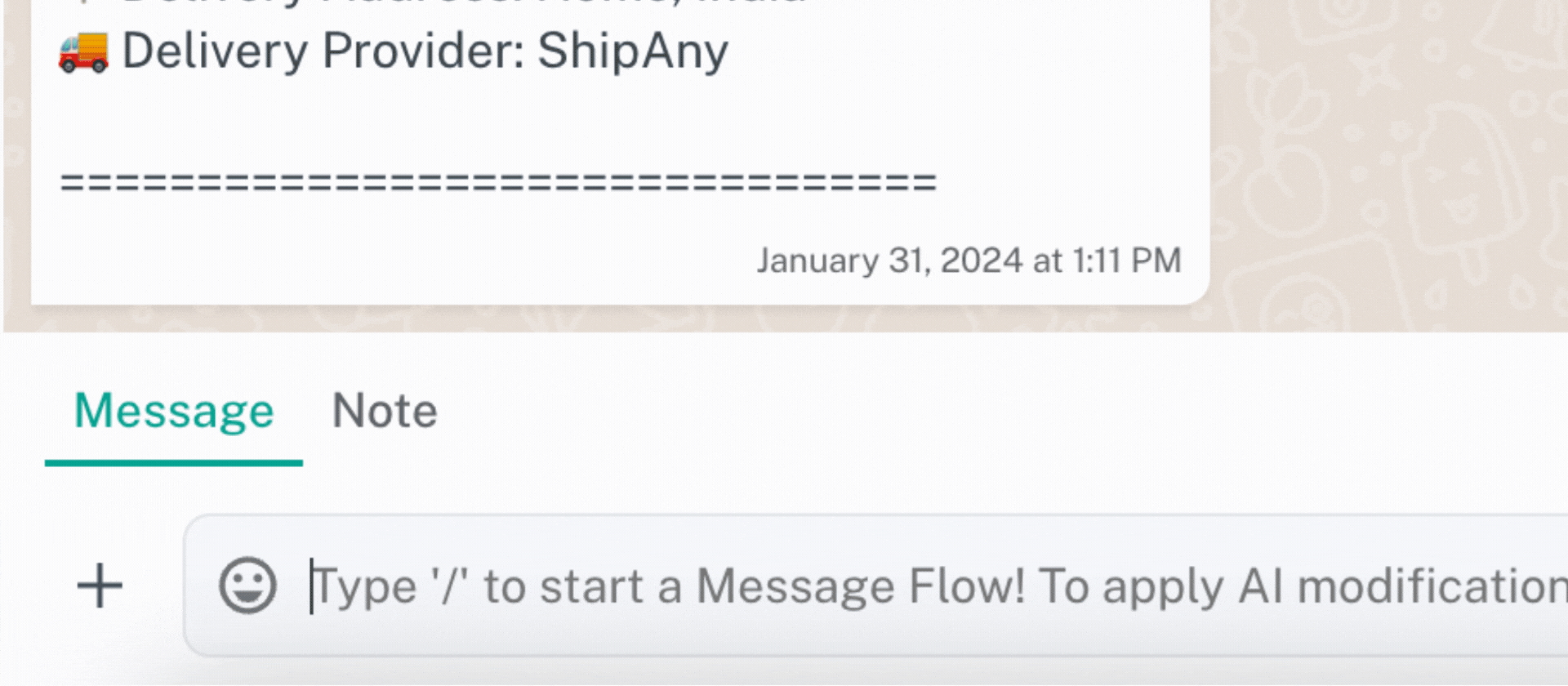Click the delivery truck emoji in the message
Viewport: 1568px width, 686px height.
pos(84,51)
